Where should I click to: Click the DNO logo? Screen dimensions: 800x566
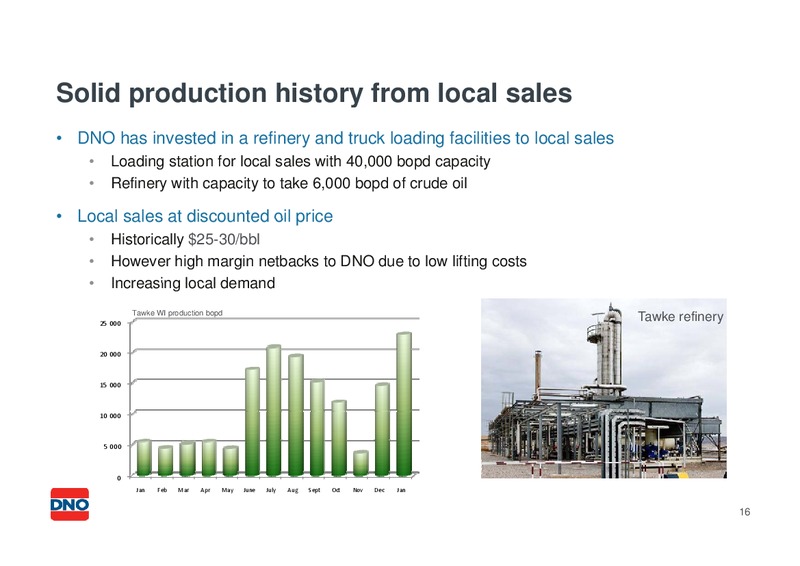[x=69, y=504]
